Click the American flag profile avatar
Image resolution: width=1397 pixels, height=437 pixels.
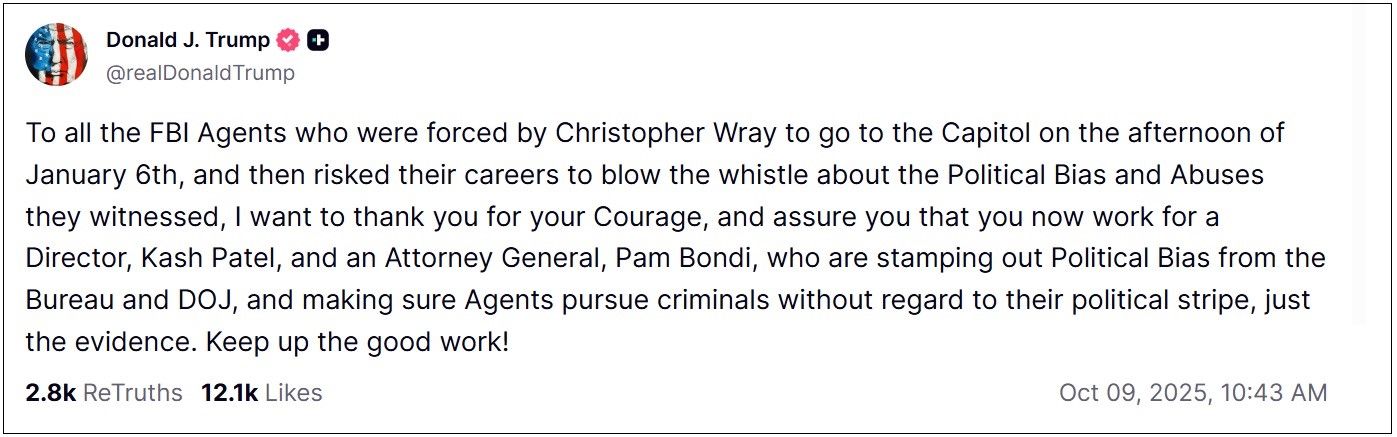tap(56, 55)
